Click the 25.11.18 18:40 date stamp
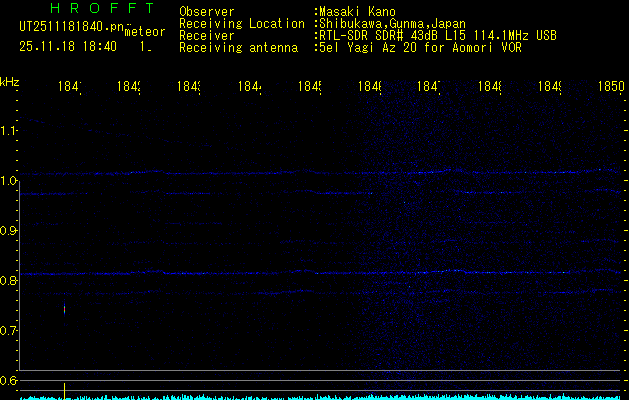 [68, 46]
